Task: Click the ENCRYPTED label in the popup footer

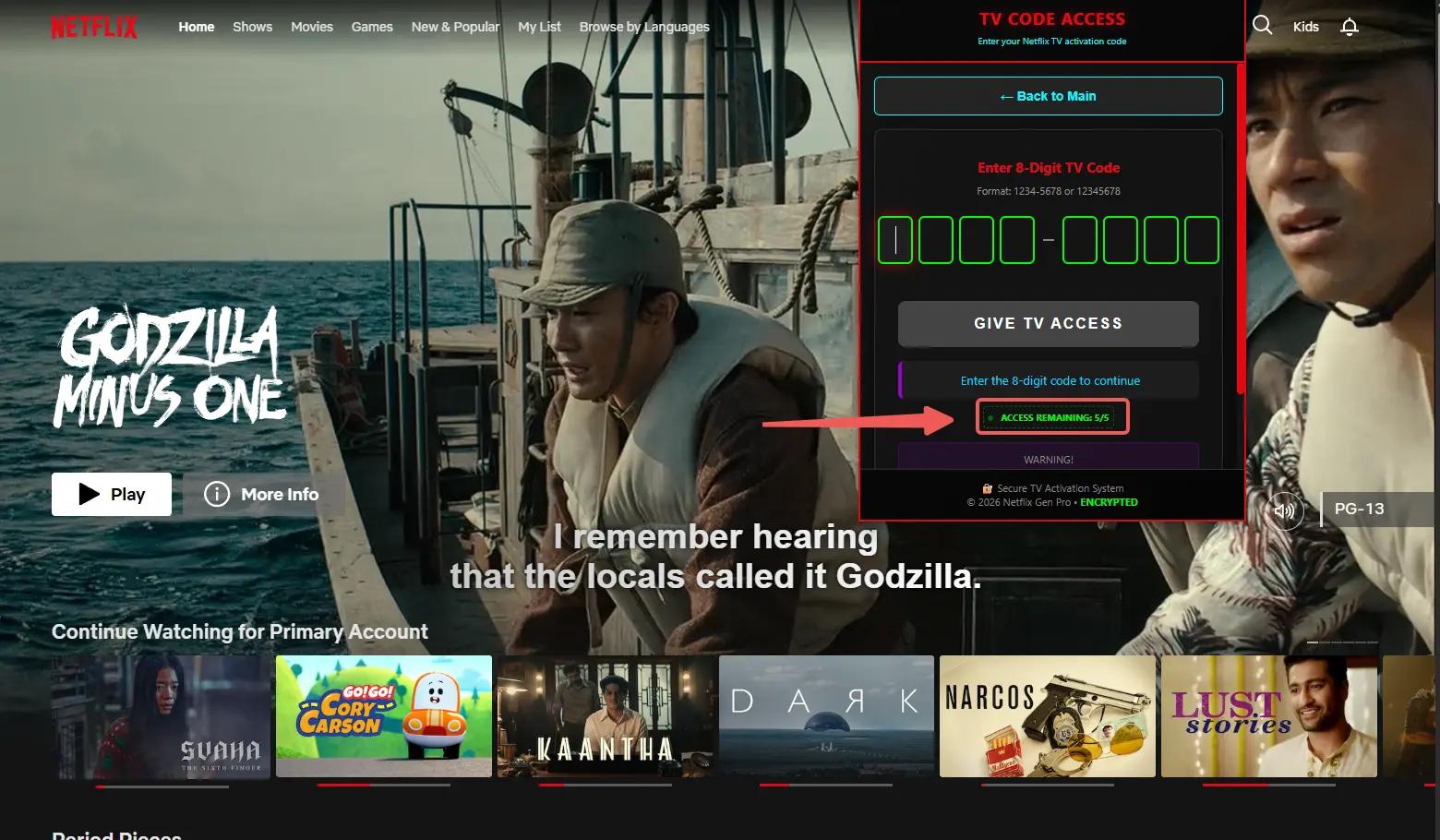Action: [x=1109, y=502]
